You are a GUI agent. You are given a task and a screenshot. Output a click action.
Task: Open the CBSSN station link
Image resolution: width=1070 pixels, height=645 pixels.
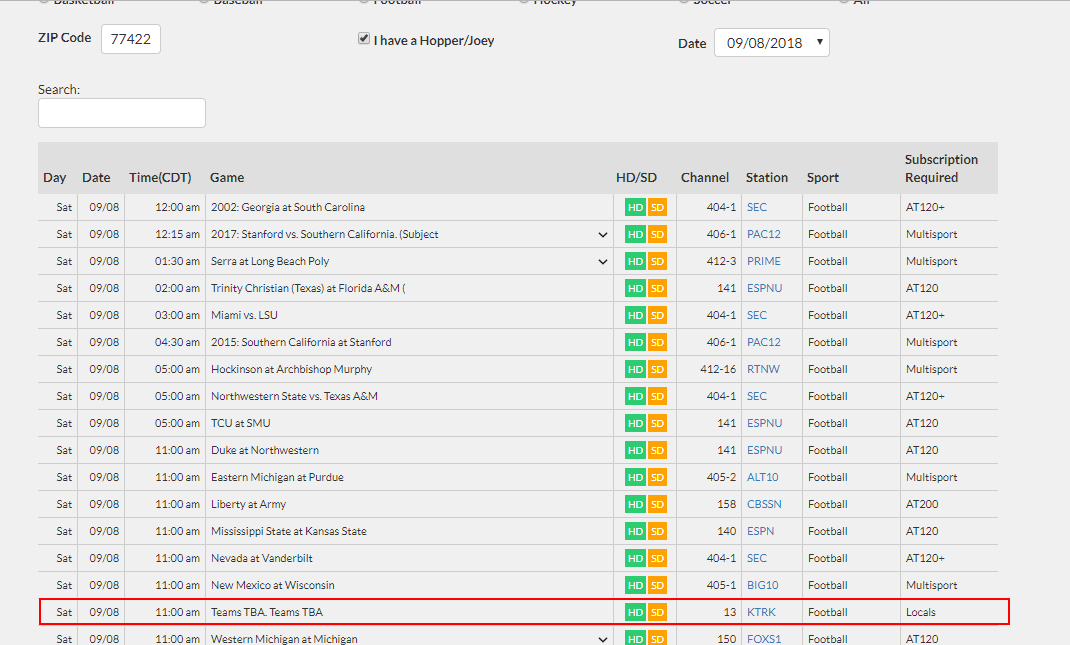pyautogui.click(x=764, y=504)
